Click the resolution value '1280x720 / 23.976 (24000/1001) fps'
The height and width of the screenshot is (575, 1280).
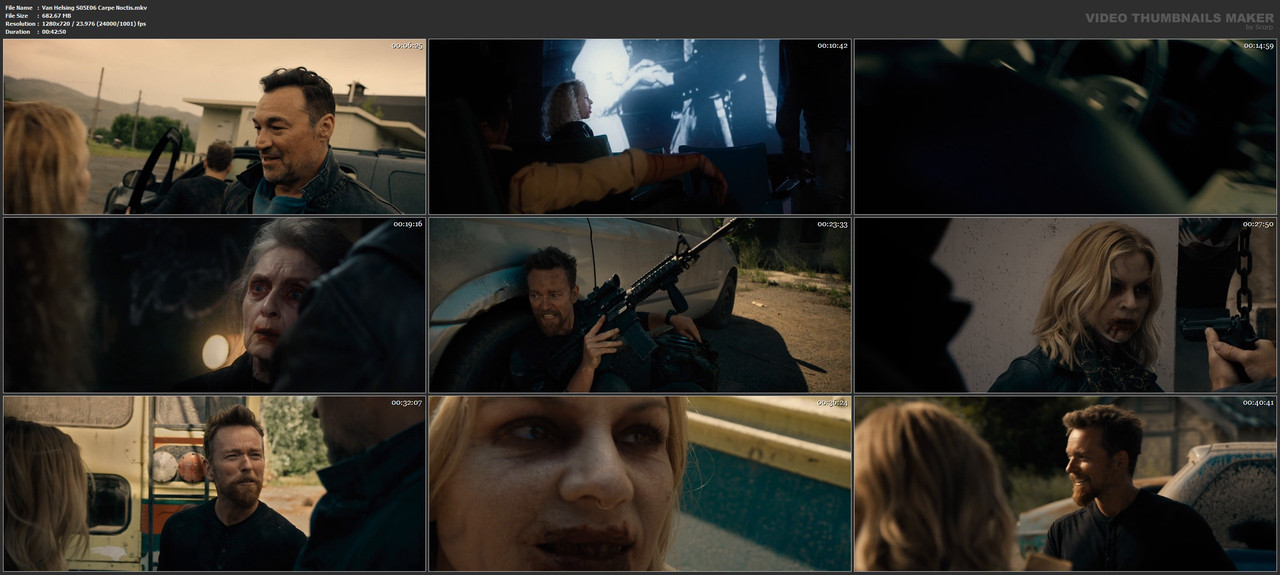[x=94, y=24]
